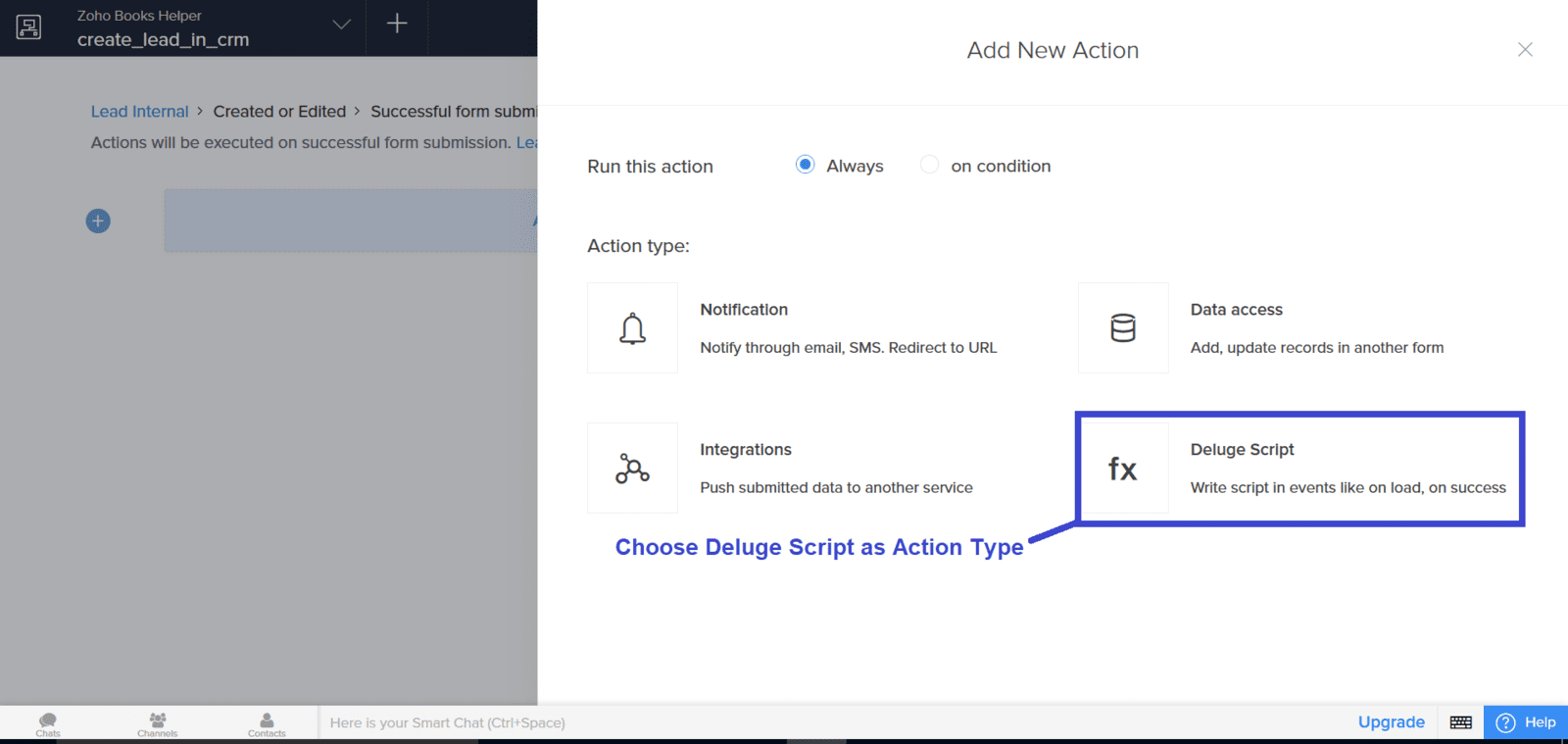The image size is (1568, 744).
Task: Click the Integrations action title
Action: point(745,450)
